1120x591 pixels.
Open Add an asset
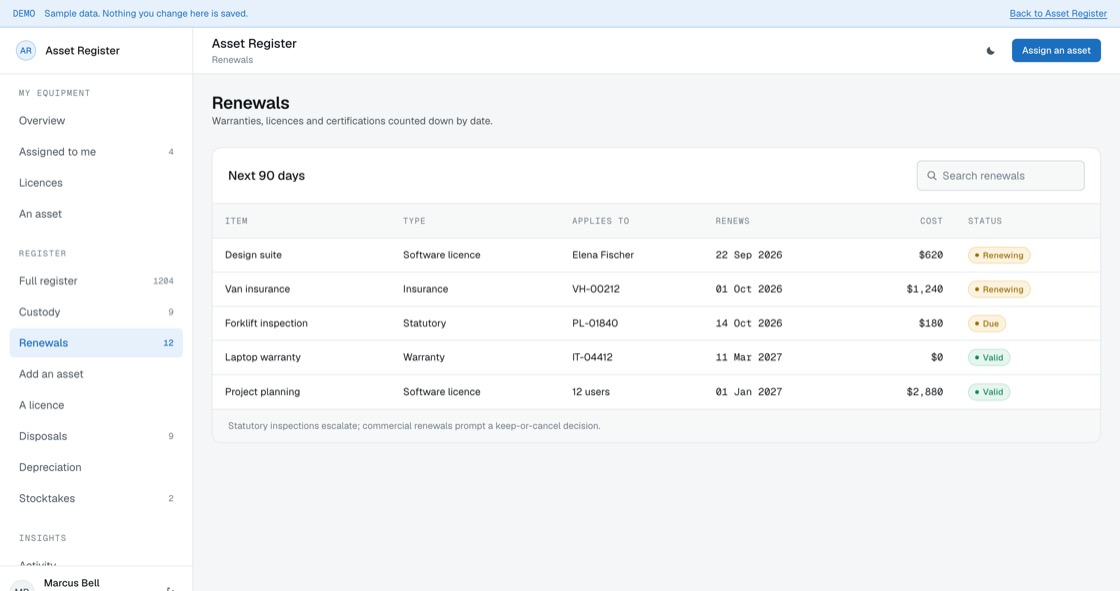click(x=96, y=374)
